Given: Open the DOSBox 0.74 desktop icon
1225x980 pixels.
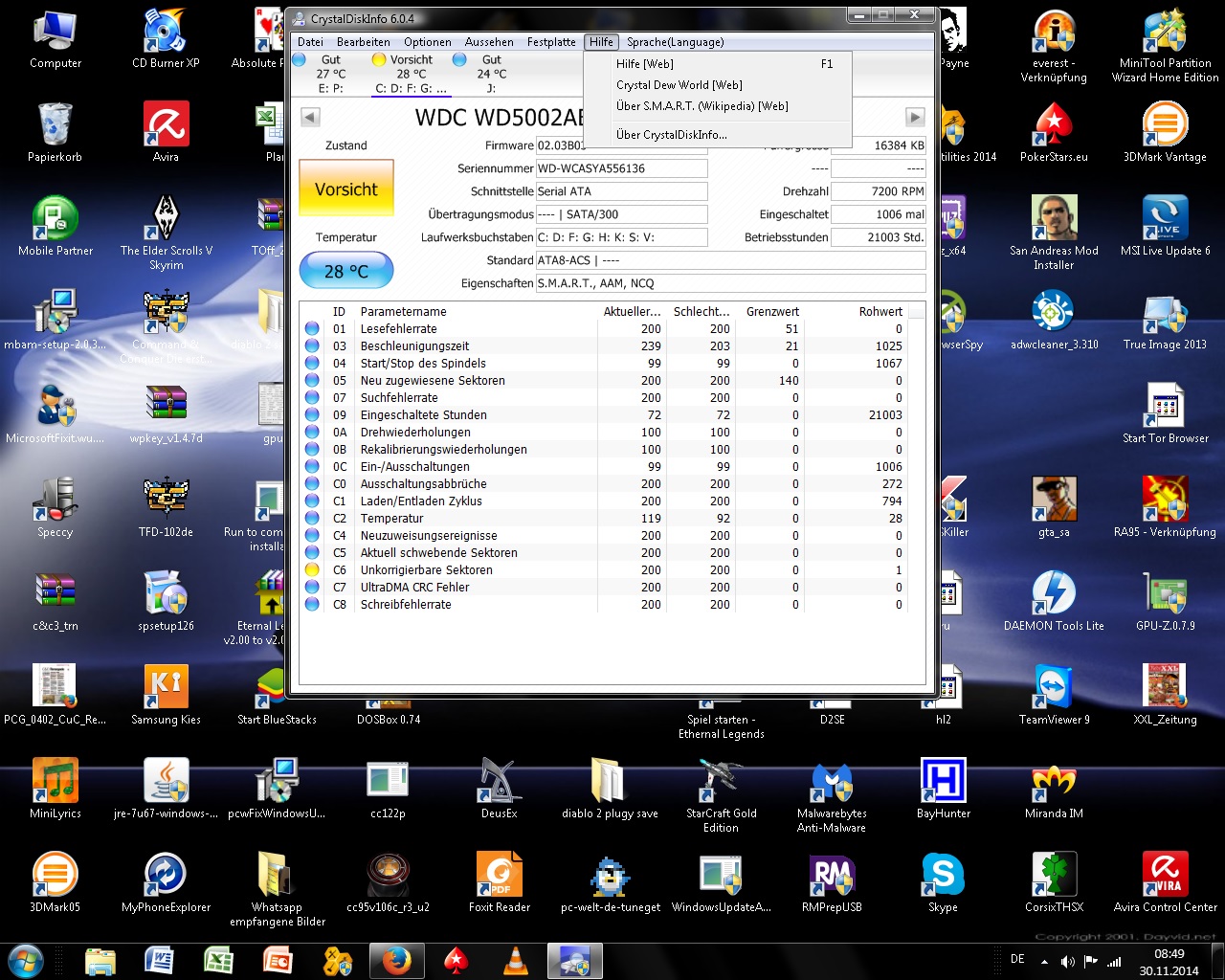Looking at the screenshot, I should [389, 719].
